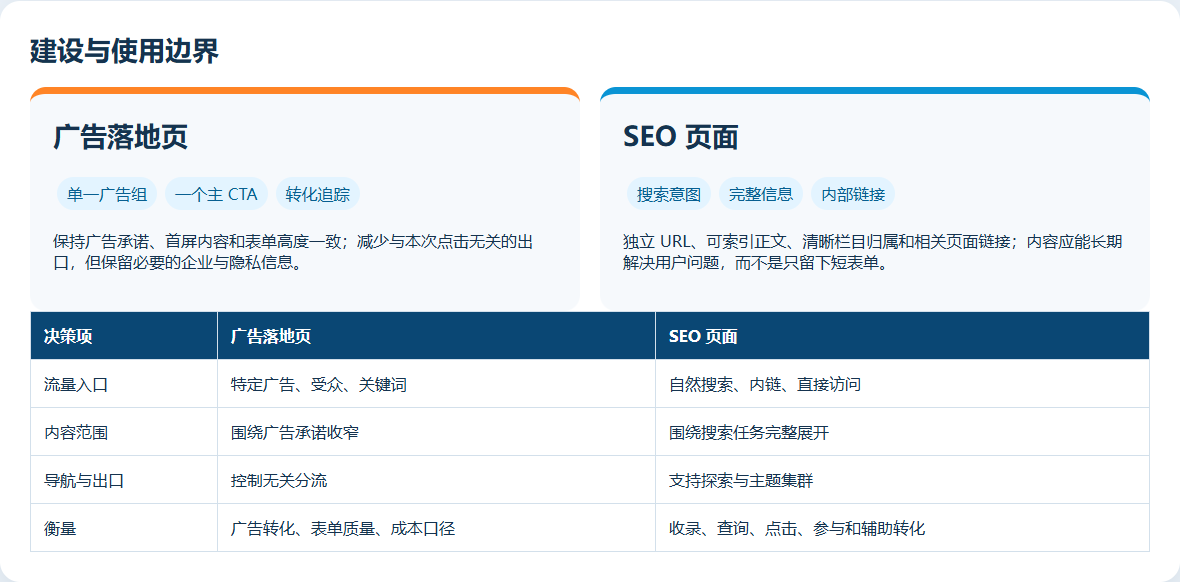Click the paragraph starting 独立 URL
Viewport: 1180px width, 582px height.
(873, 253)
